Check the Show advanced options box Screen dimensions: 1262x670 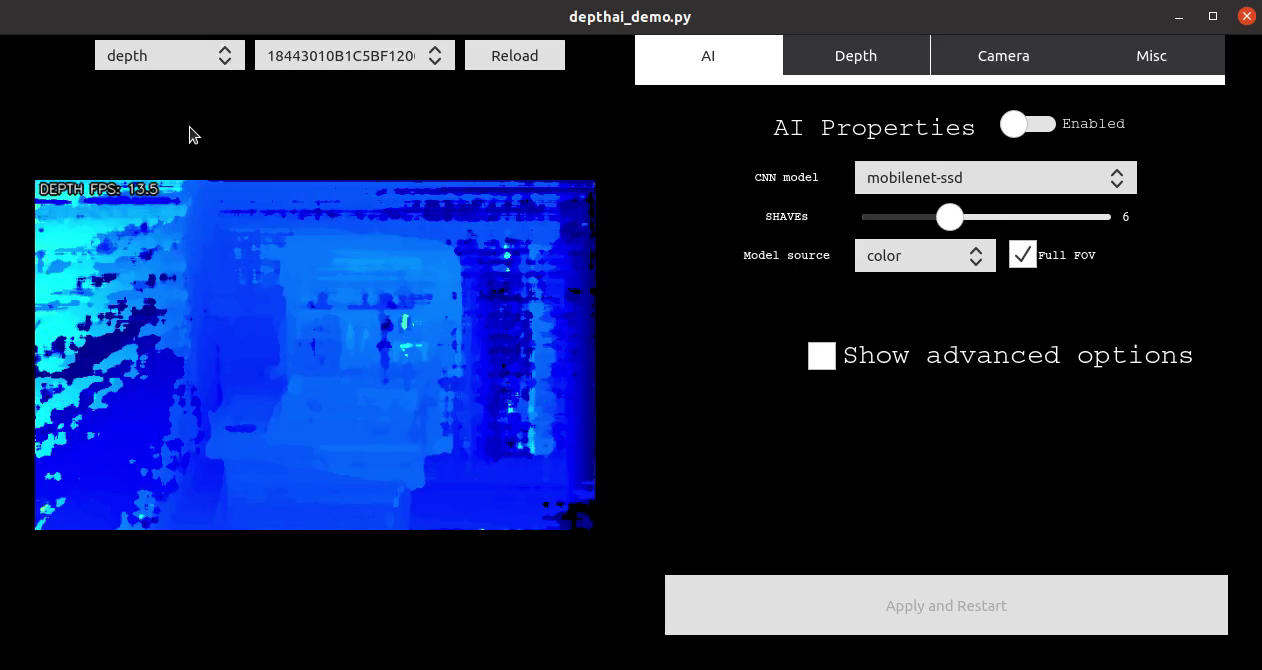tap(822, 355)
